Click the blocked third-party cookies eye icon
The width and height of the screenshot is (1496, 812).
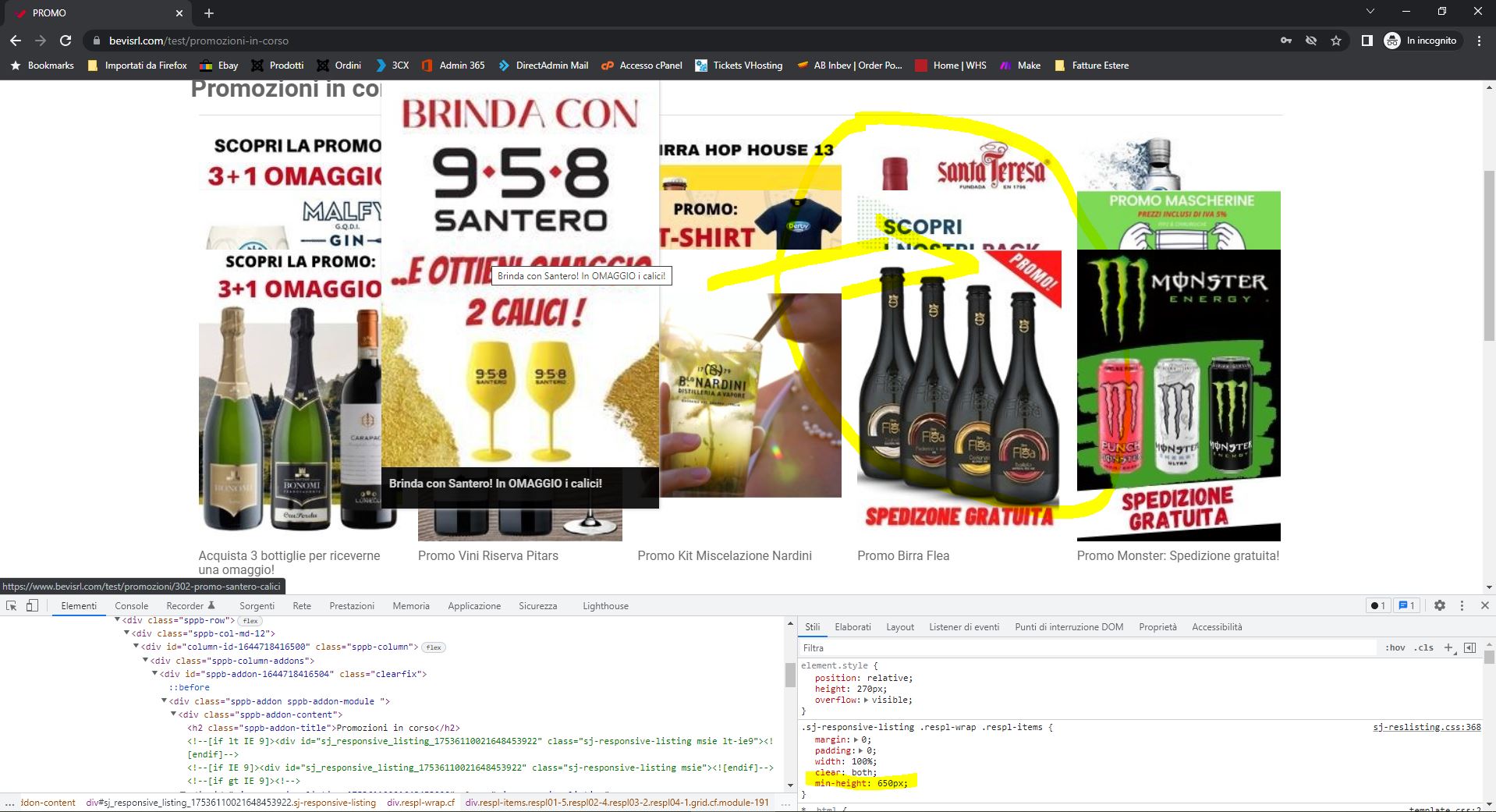pos(1311,41)
